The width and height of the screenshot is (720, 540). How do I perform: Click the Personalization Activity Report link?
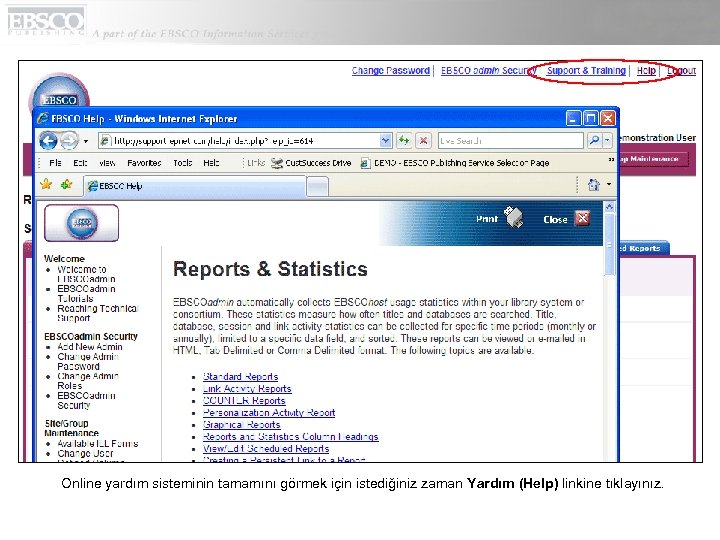[x=269, y=413]
